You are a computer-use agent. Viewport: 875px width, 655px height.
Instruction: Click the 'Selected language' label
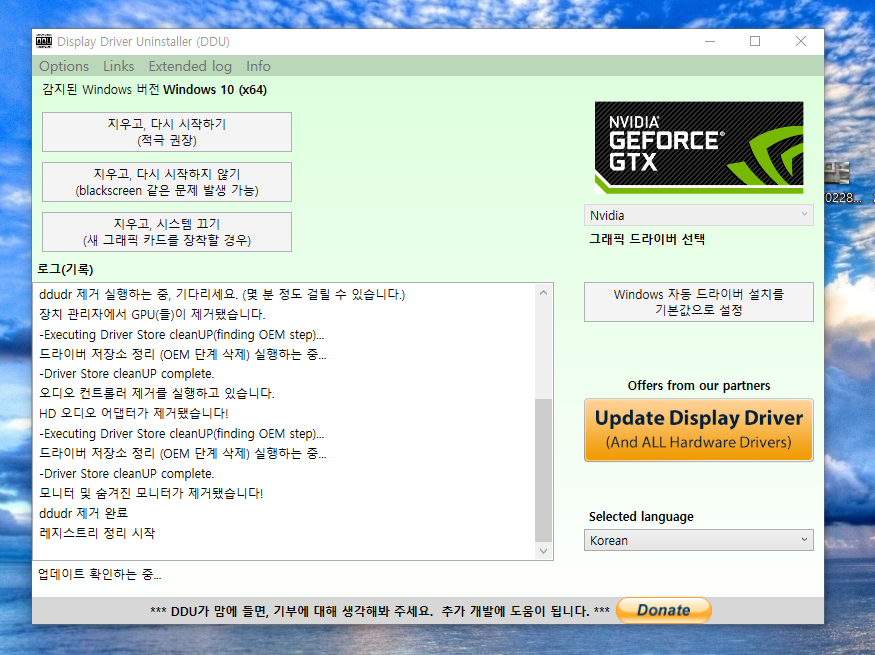[x=641, y=517]
